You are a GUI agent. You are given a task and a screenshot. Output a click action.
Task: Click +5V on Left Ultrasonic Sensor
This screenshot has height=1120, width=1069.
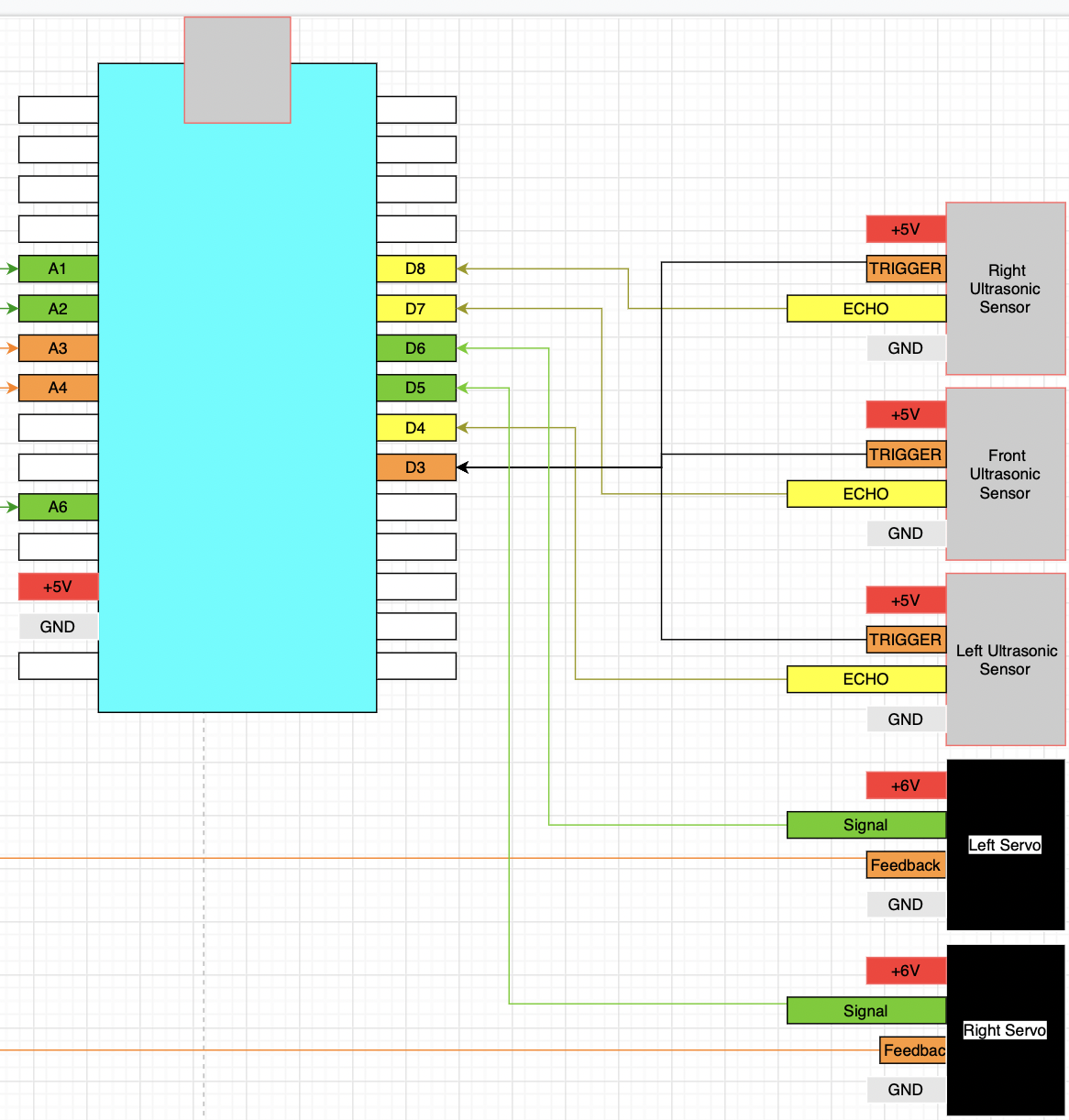pos(906,600)
